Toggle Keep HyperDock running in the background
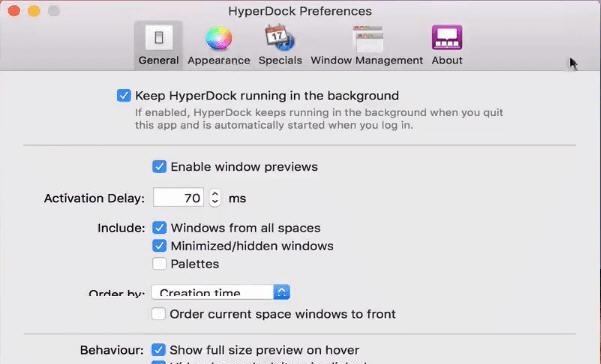This screenshot has width=601, height=364. 124,95
